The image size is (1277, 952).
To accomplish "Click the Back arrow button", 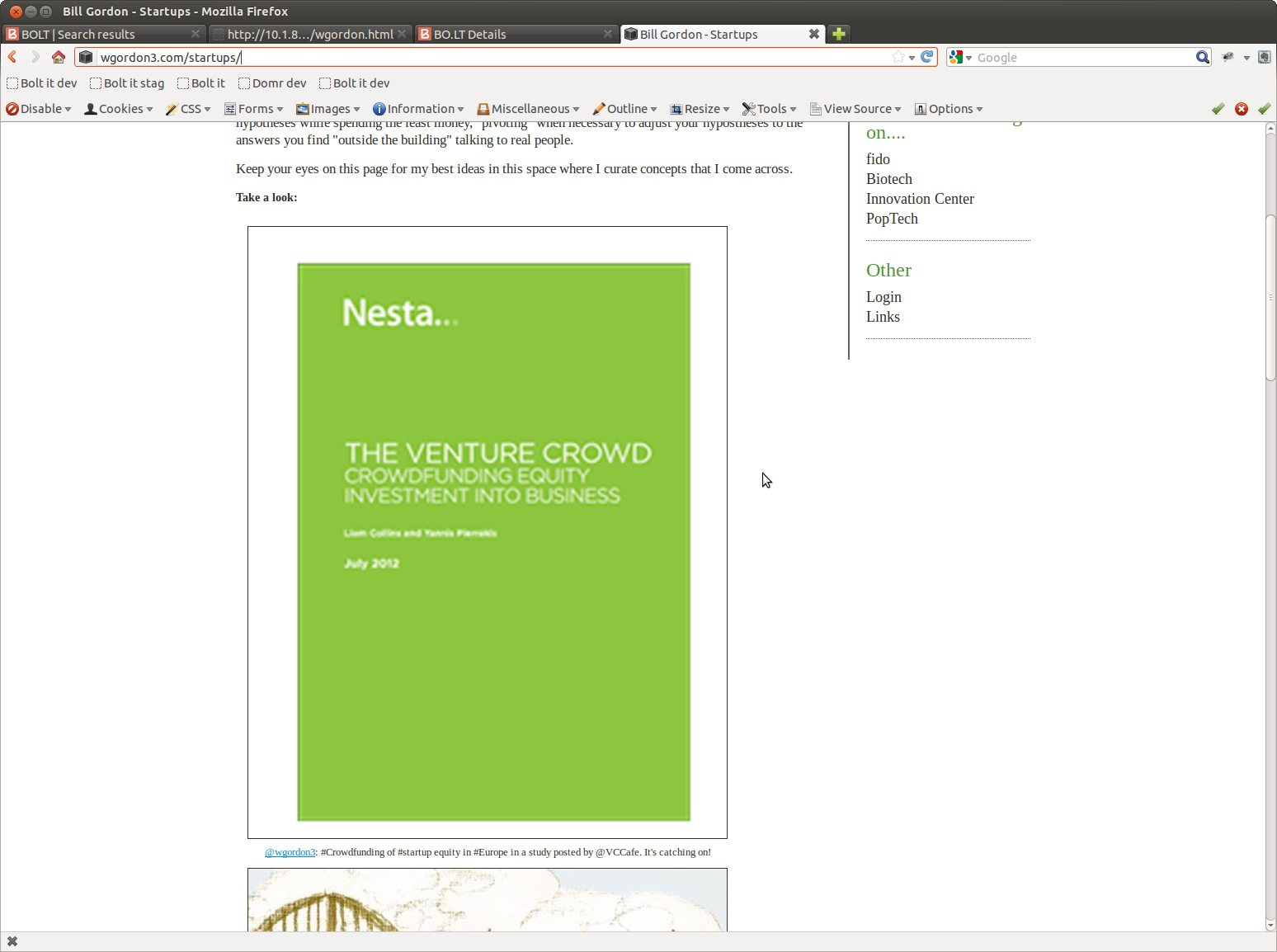I will (13, 57).
